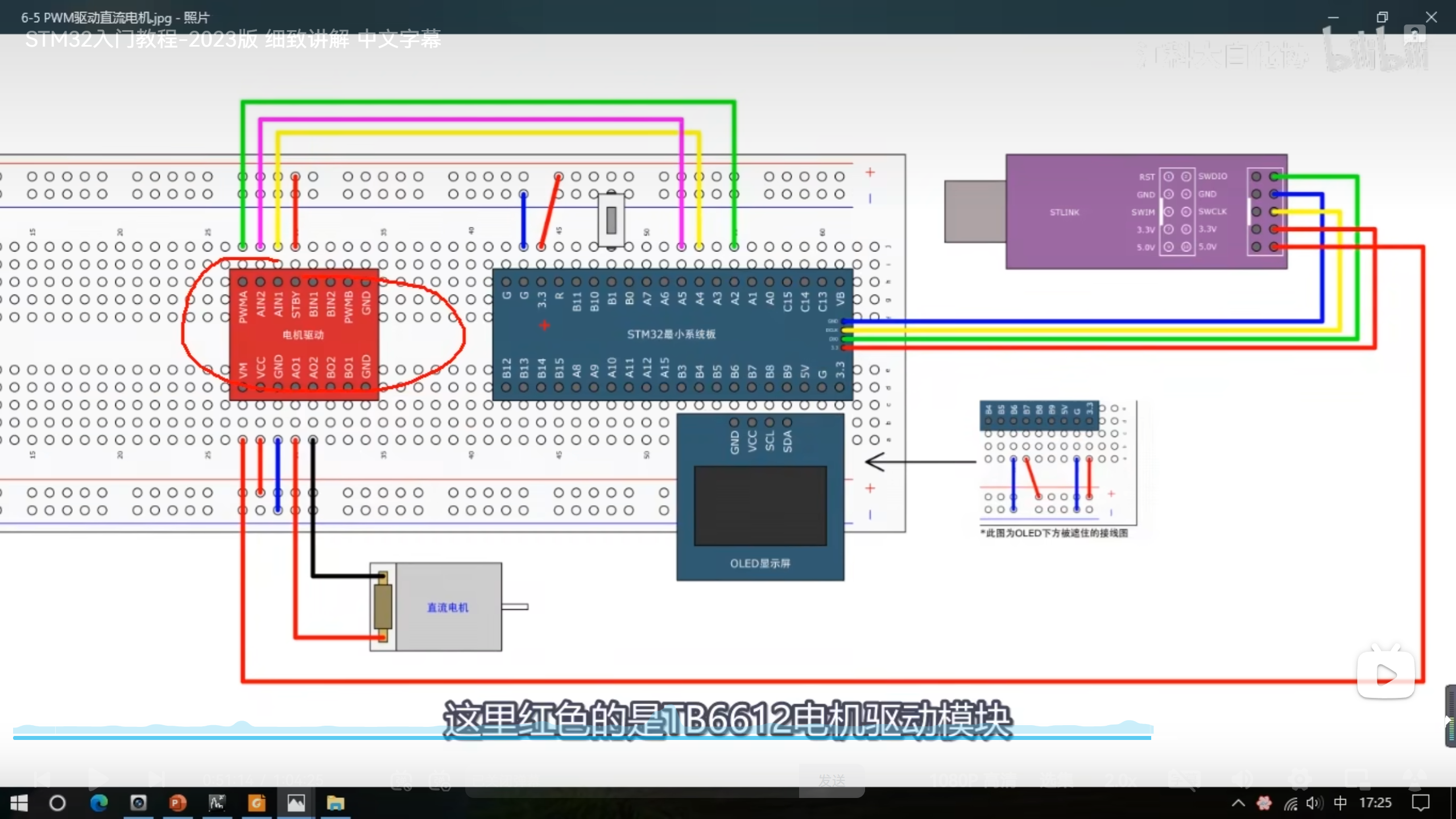Open the Wi-Fi network tray icon
The image size is (1456, 819).
click(x=1290, y=803)
